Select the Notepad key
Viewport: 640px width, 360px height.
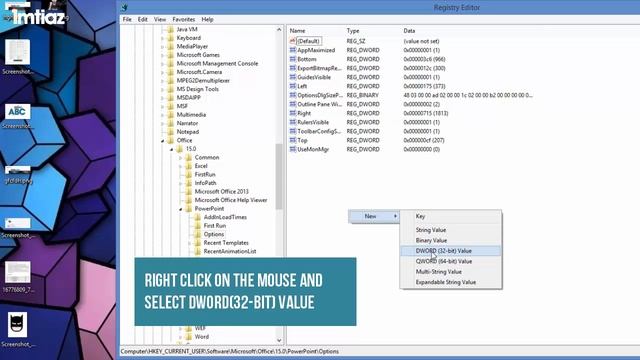coord(188,132)
